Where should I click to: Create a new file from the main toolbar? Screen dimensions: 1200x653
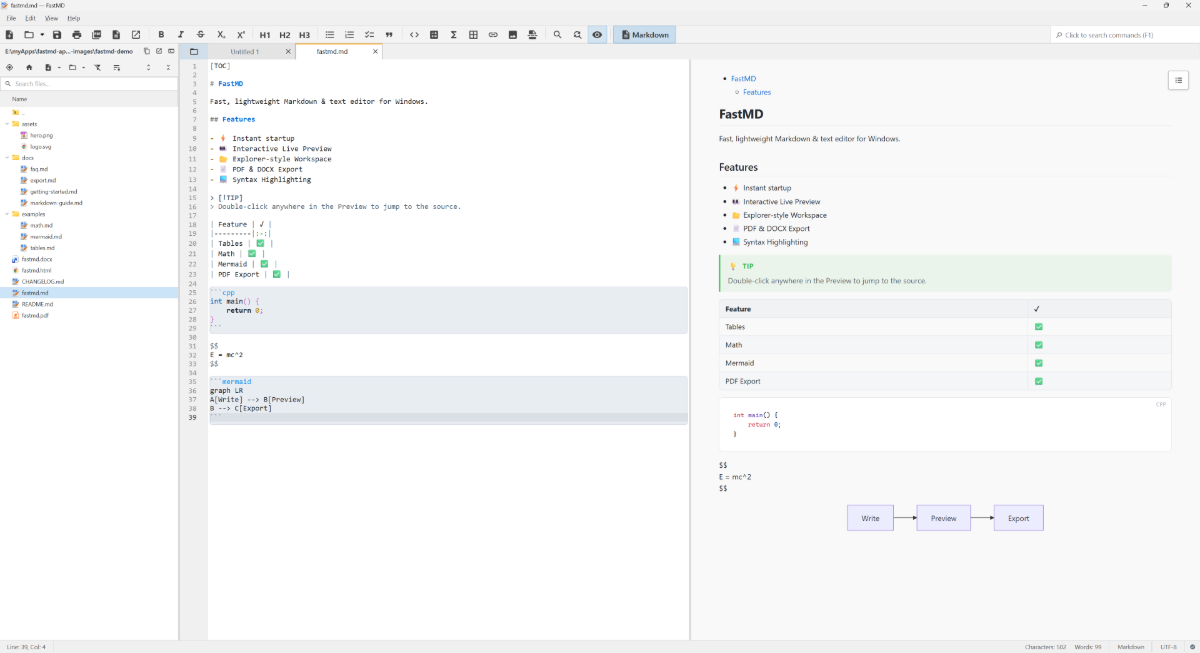coord(9,35)
